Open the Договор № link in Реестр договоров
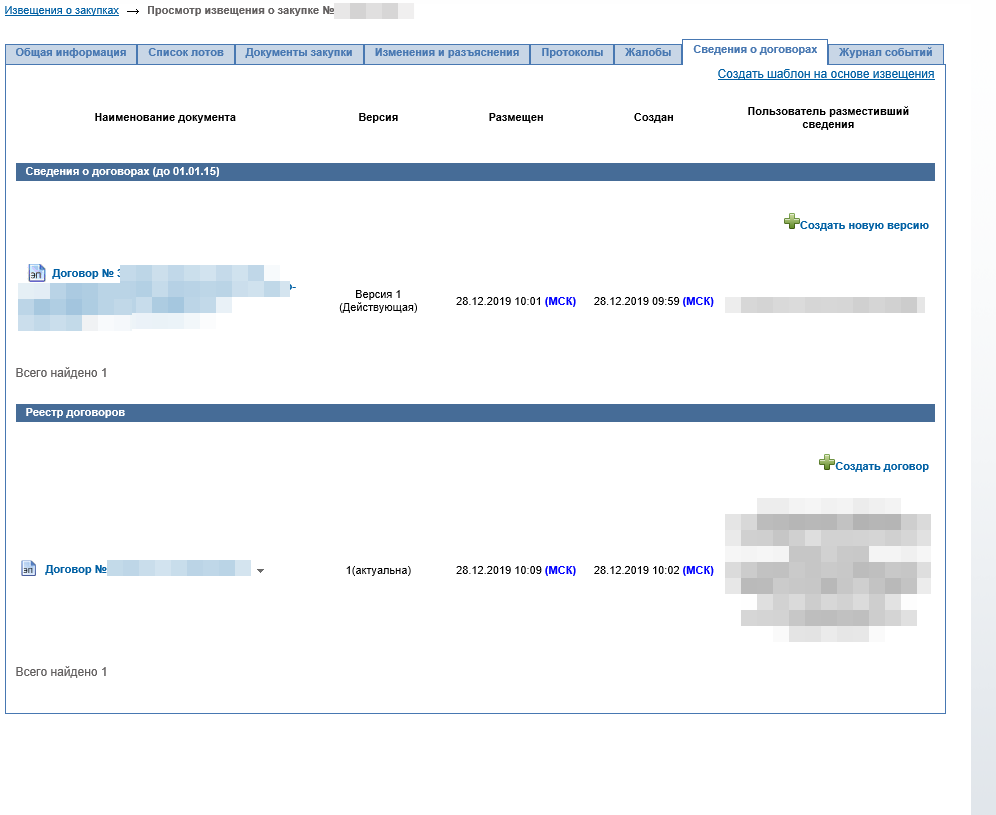This screenshot has width=996, height=815. click(x=75, y=570)
